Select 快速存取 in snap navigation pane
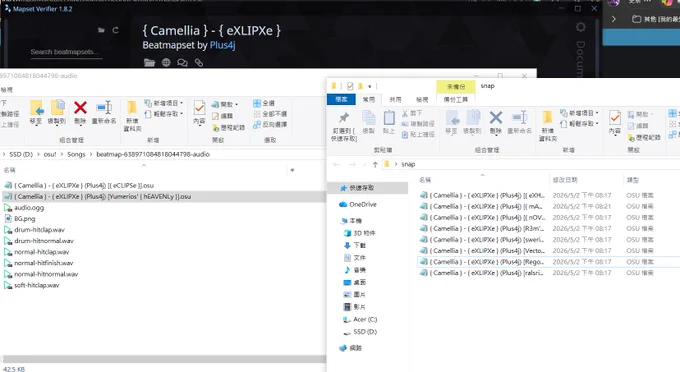The width and height of the screenshot is (680, 372). coord(368,188)
